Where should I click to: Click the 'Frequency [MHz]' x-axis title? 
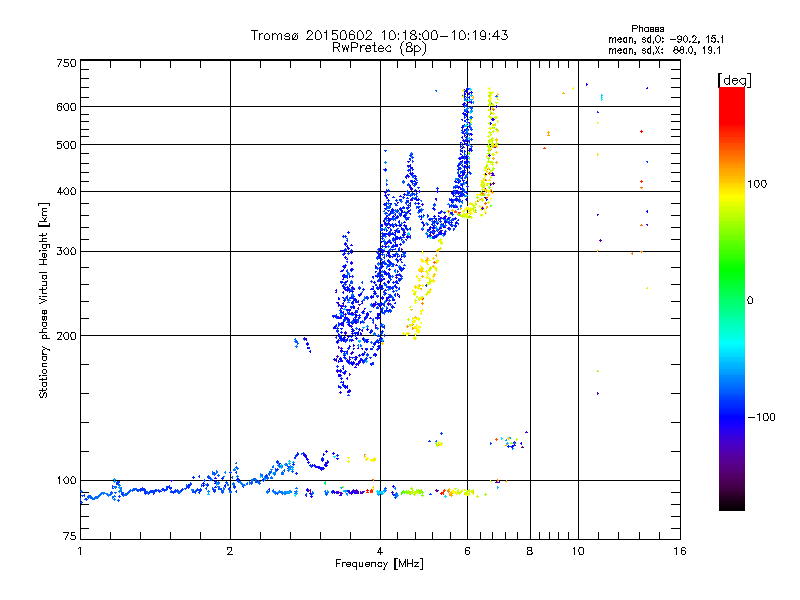click(379, 564)
